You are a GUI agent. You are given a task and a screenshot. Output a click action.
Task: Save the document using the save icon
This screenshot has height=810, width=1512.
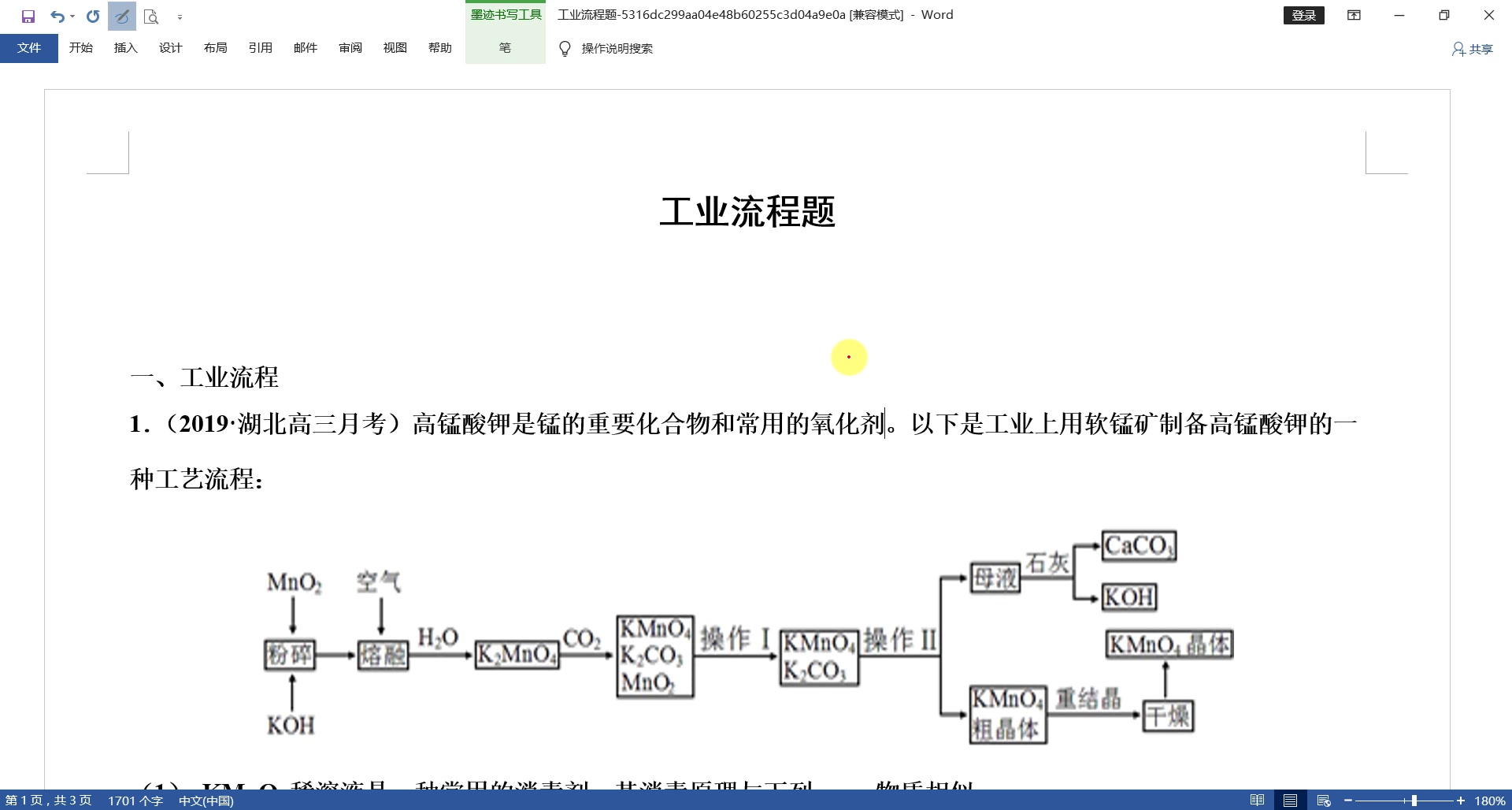coord(28,16)
